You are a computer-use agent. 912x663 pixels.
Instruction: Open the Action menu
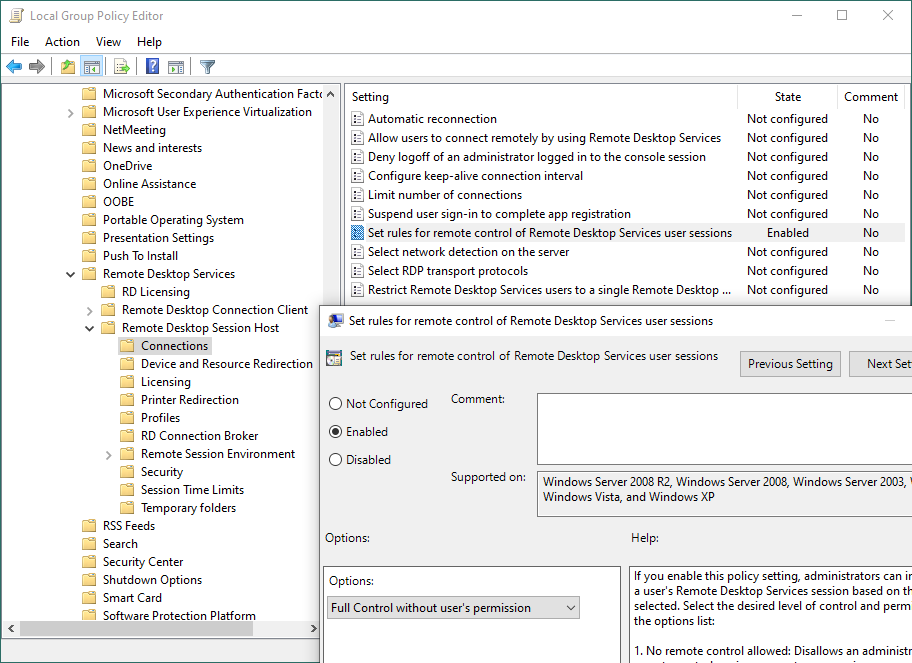tap(62, 42)
